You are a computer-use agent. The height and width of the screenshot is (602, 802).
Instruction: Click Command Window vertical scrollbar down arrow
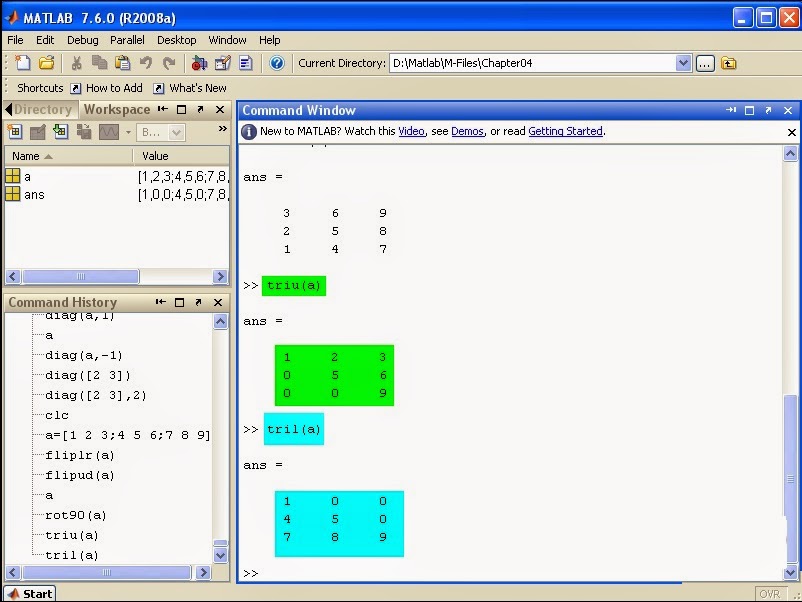tap(791, 572)
